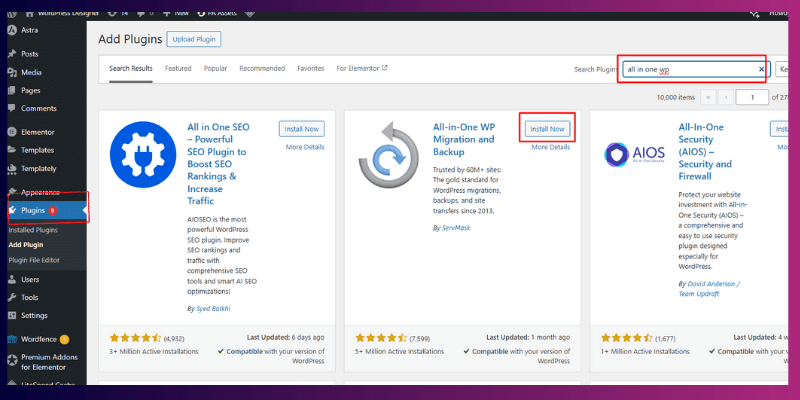The width and height of the screenshot is (800, 400).
Task: Switch to the Featured tab
Action: click(x=178, y=68)
